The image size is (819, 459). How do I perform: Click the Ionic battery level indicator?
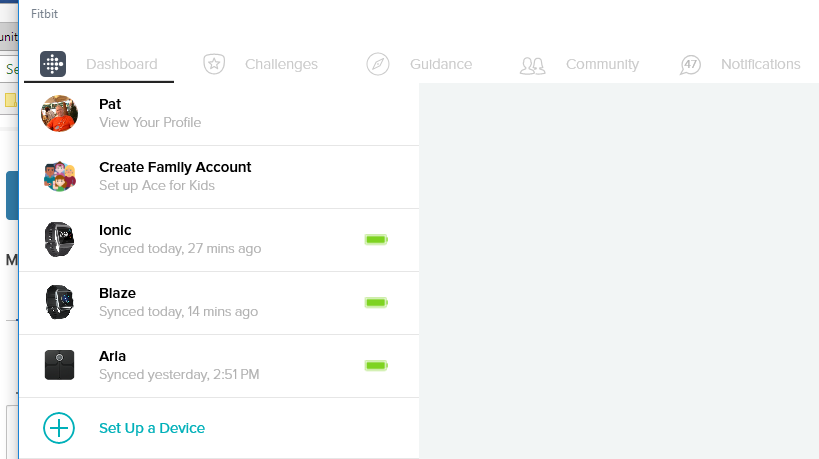click(x=376, y=240)
